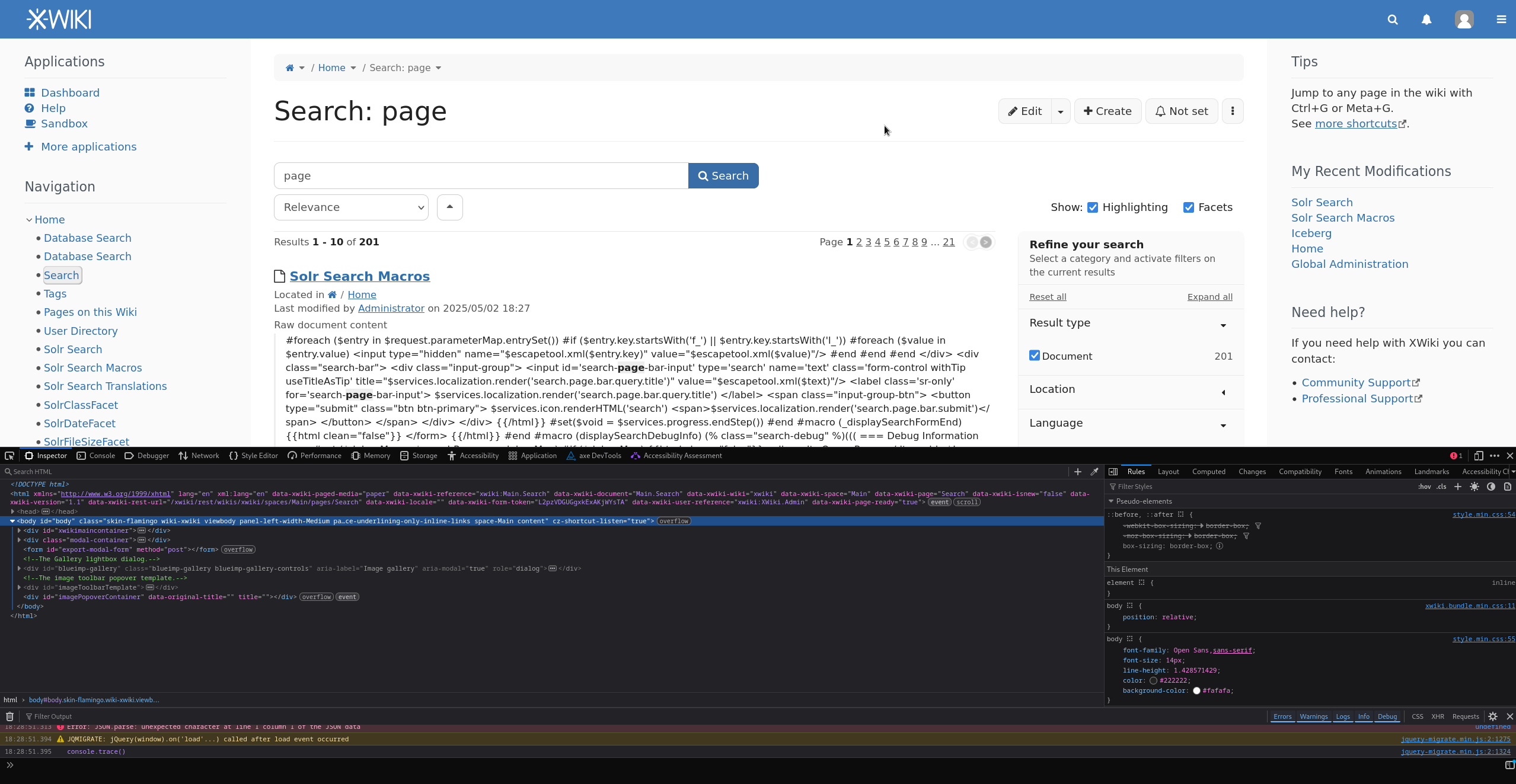Viewport: 1516px width, 784px height.
Task: Open the Solr Search Macros result link
Action: click(359, 276)
